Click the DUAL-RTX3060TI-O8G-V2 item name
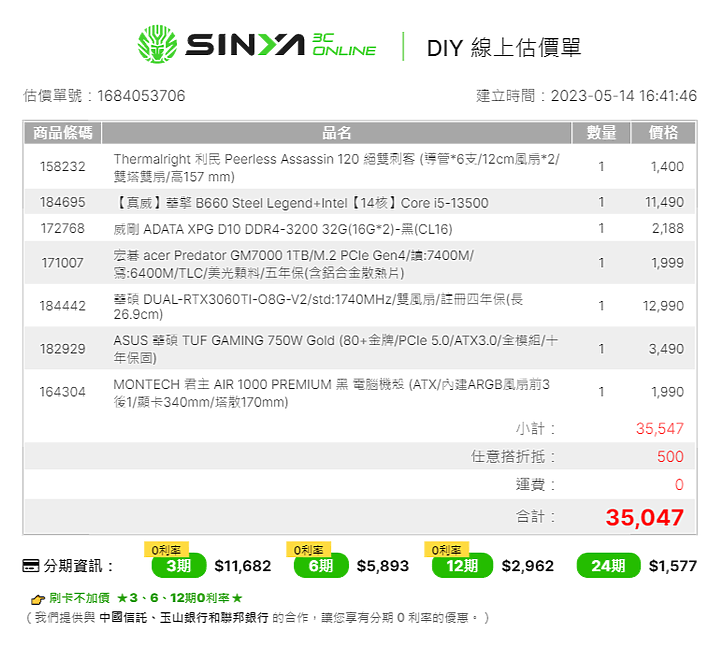 click(318, 307)
